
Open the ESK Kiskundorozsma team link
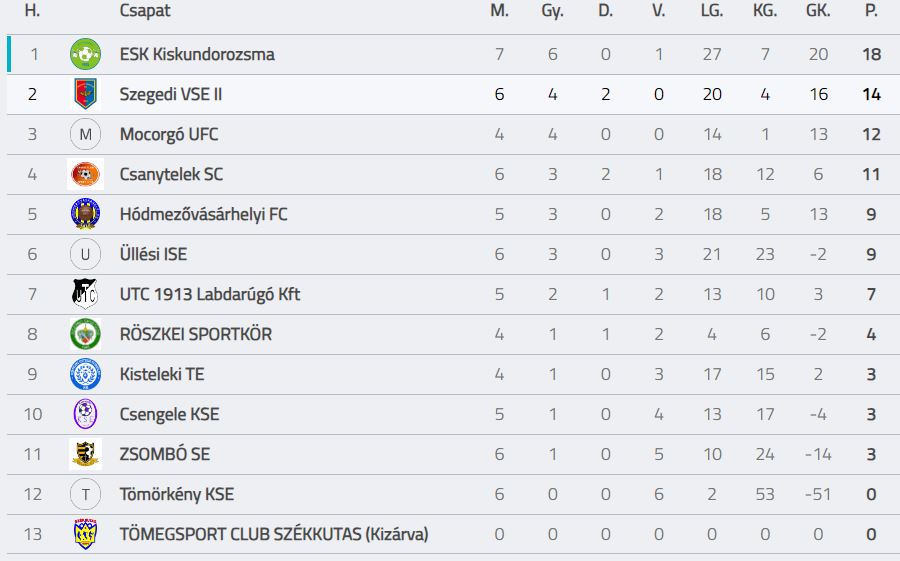[x=197, y=54]
